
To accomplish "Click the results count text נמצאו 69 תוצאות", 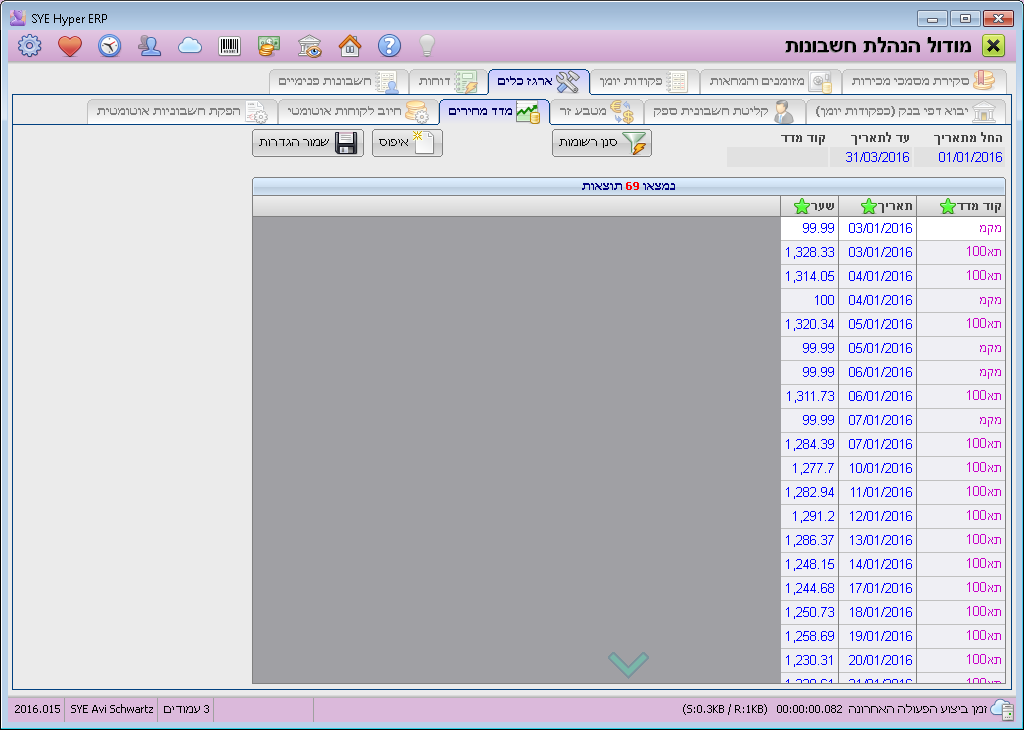I will point(628,186).
